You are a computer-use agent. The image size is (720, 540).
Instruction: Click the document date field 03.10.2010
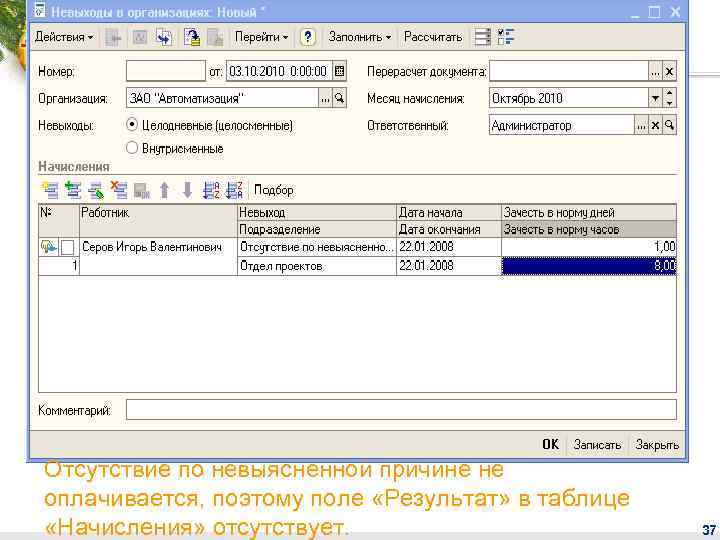(279, 71)
